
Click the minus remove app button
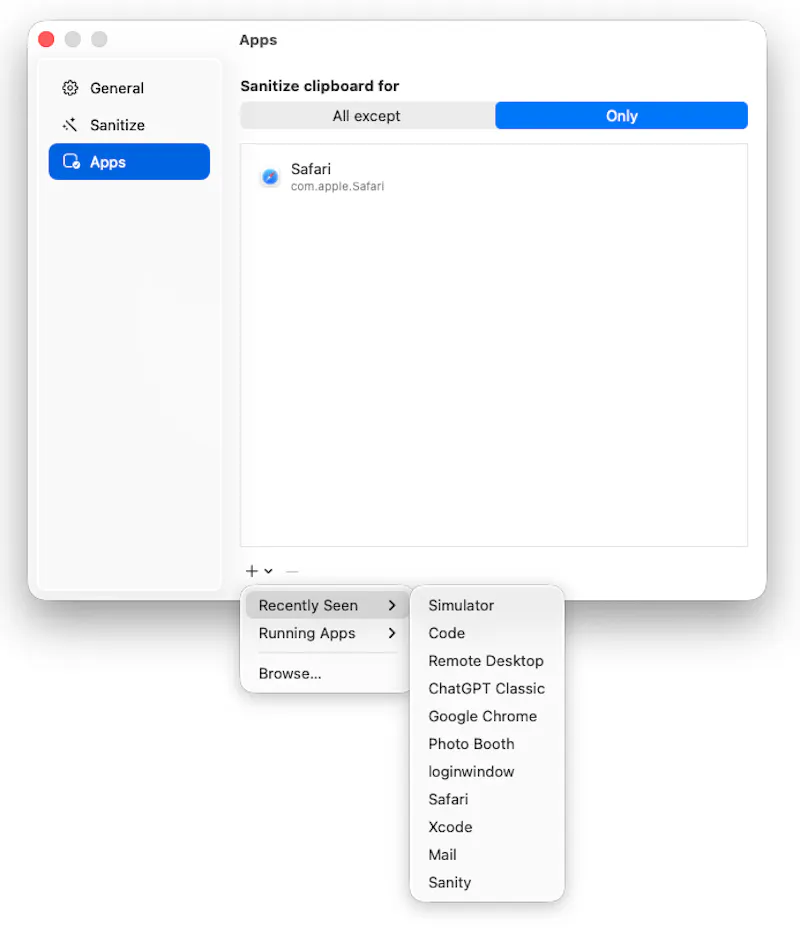pos(292,571)
